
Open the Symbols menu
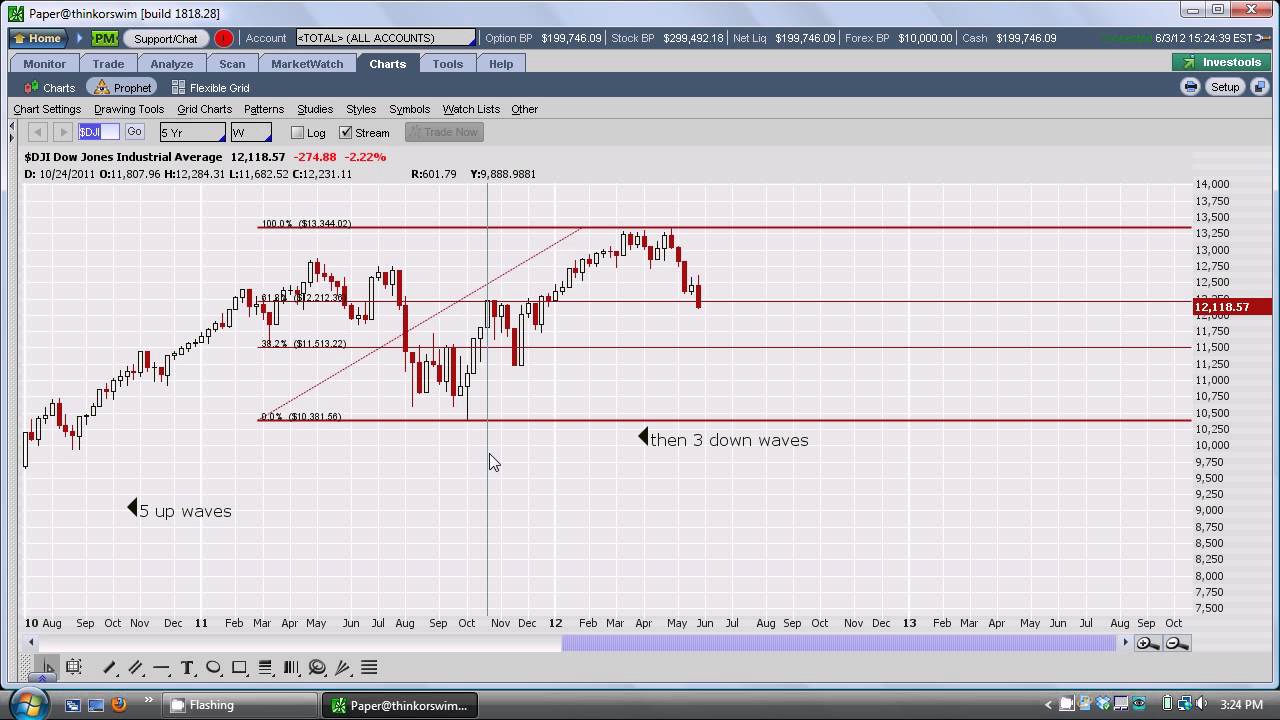coord(409,109)
